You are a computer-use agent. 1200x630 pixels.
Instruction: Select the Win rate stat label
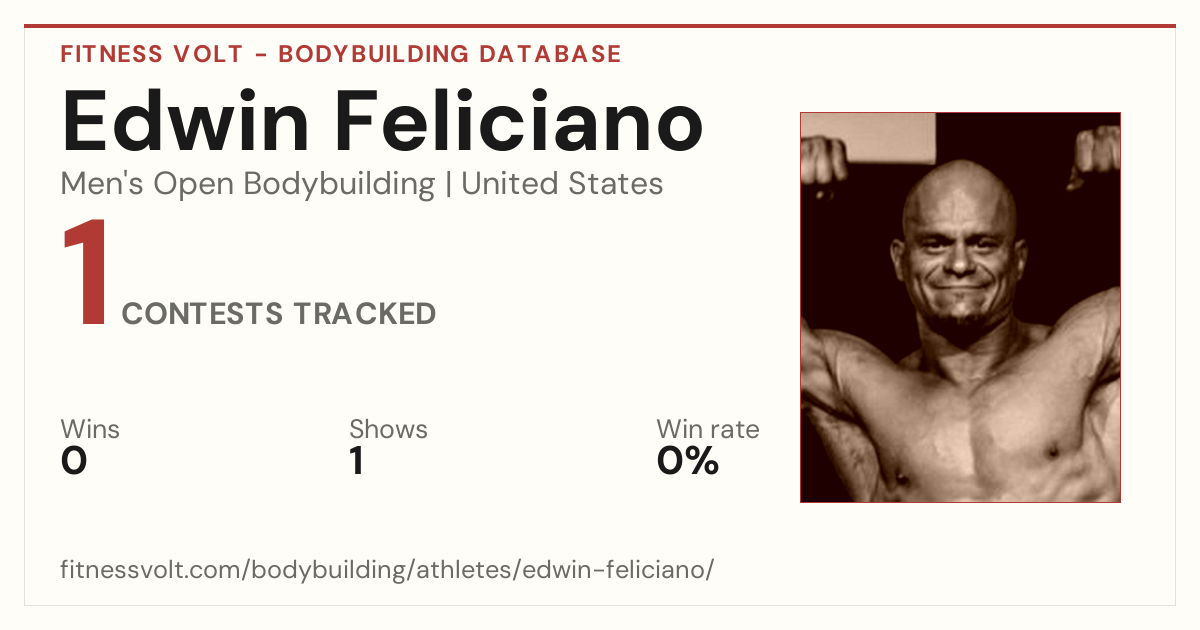[x=708, y=429]
